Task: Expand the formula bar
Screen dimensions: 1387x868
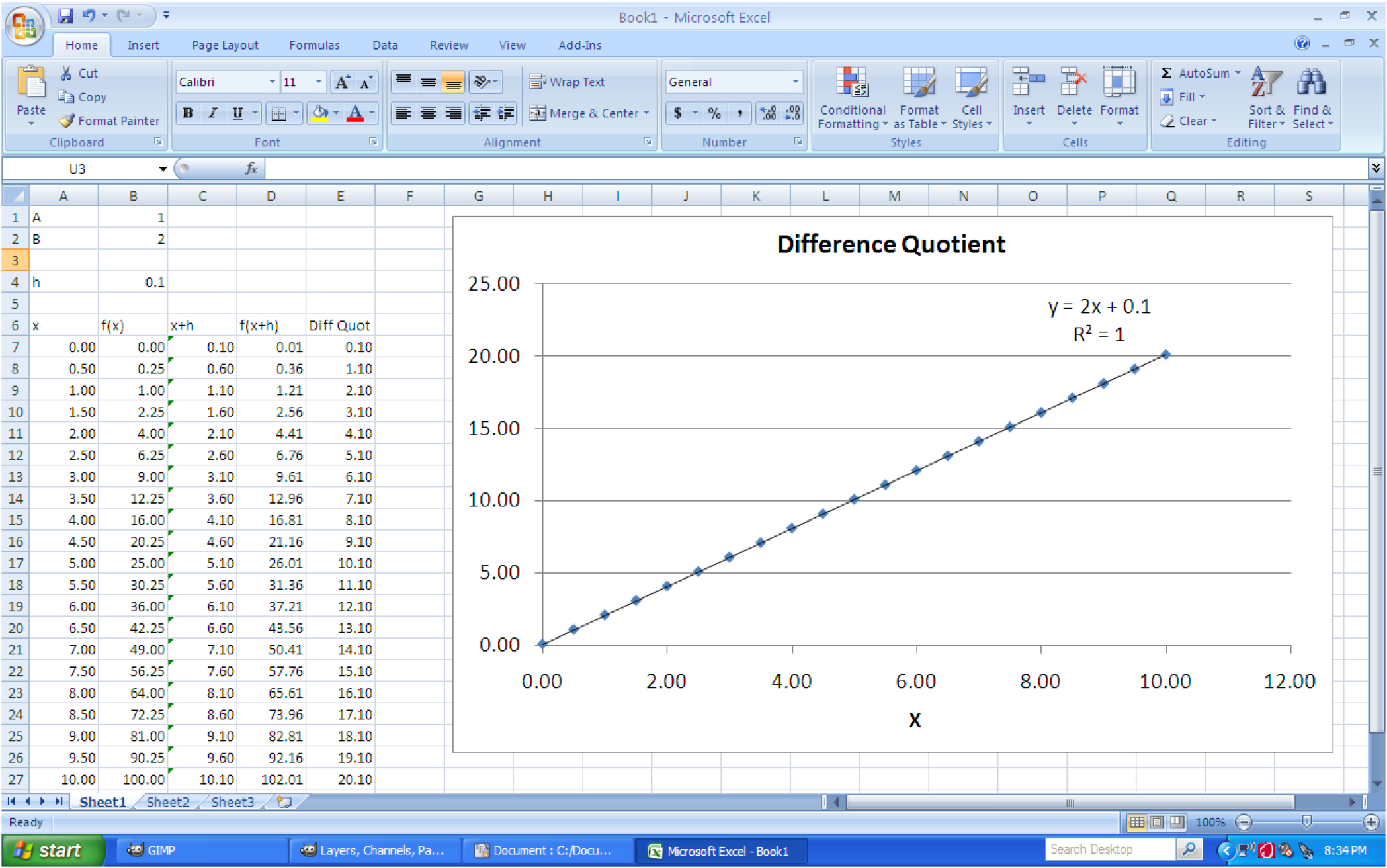Action: point(1375,168)
